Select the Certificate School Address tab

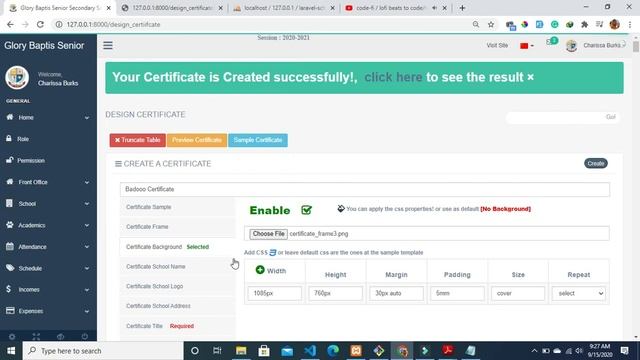178,306
